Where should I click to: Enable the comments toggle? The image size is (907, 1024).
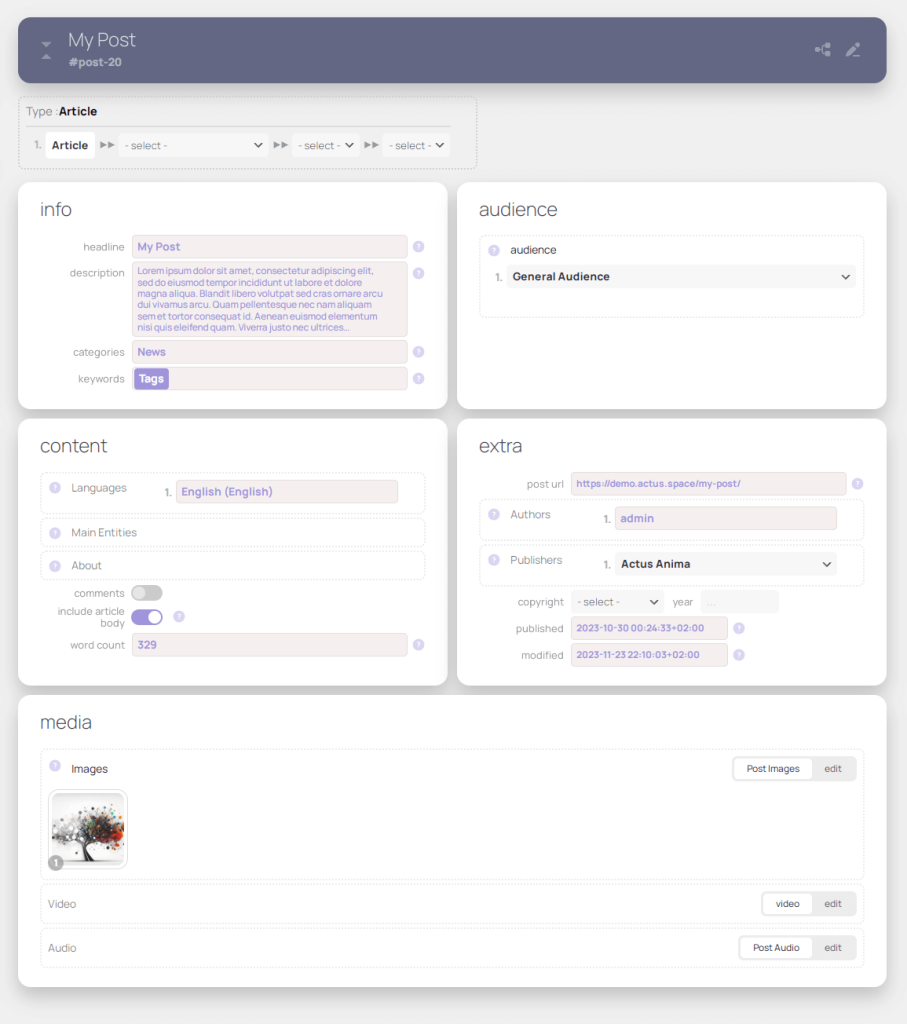point(147,593)
